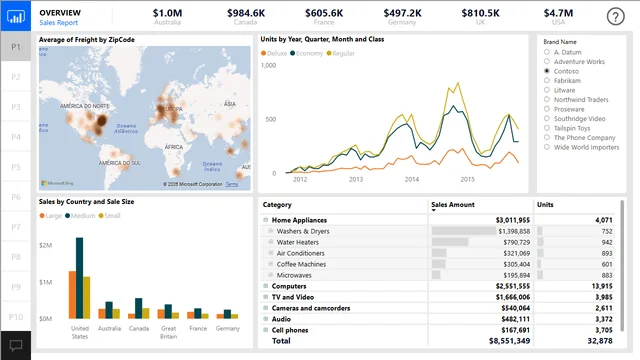Click the bar chart logo icon
Image resolution: width=640 pixels, height=360 pixels.
[16, 16]
